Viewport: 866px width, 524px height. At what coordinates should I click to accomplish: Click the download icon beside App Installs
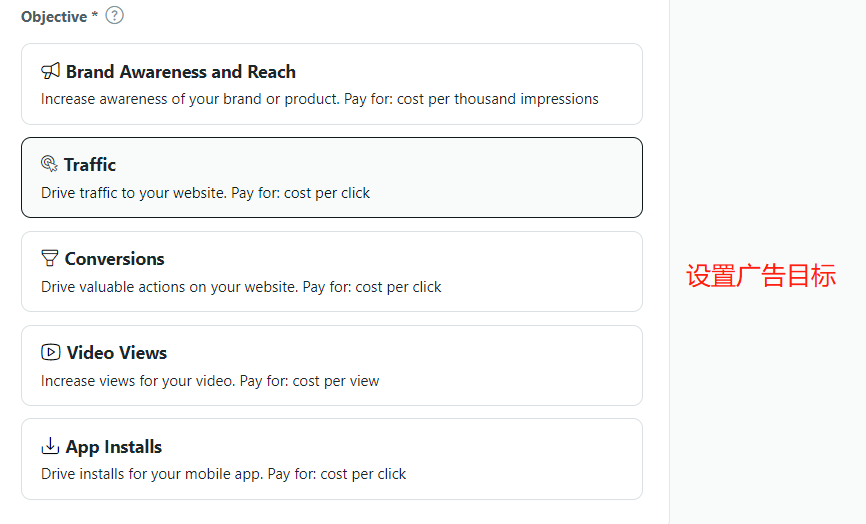click(x=50, y=446)
